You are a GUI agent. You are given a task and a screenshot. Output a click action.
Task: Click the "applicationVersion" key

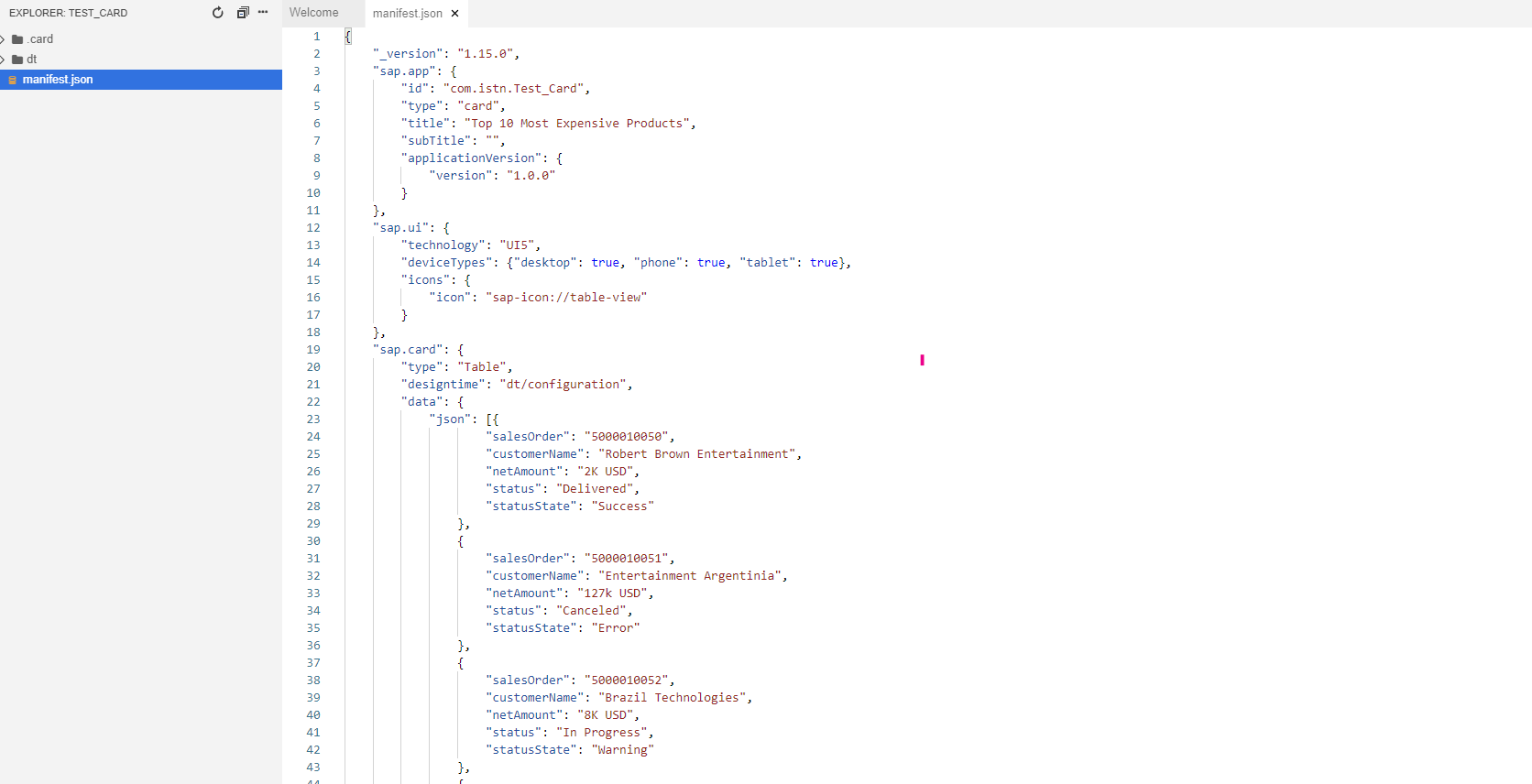(x=471, y=158)
